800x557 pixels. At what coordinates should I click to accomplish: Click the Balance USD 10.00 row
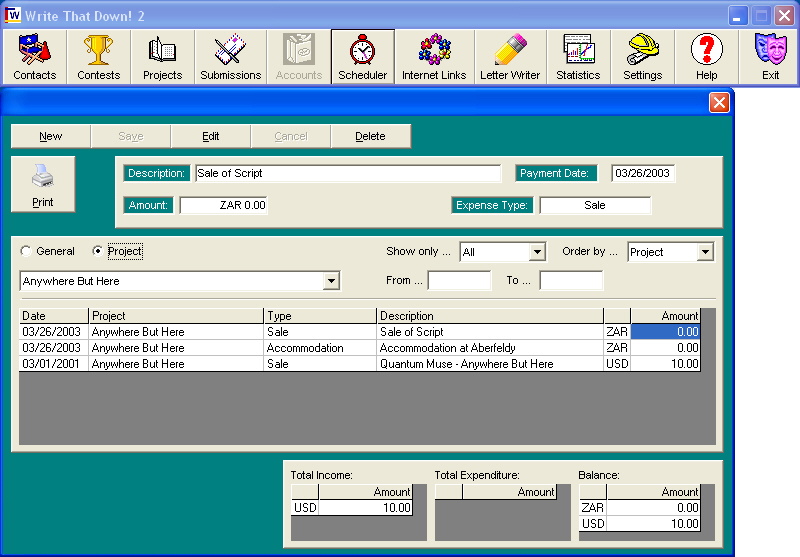point(640,523)
